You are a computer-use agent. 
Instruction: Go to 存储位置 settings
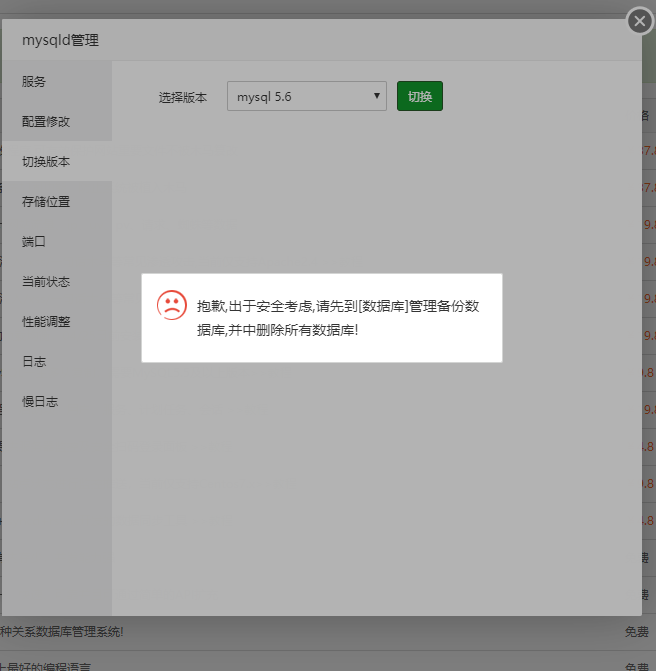click(57, 202)
